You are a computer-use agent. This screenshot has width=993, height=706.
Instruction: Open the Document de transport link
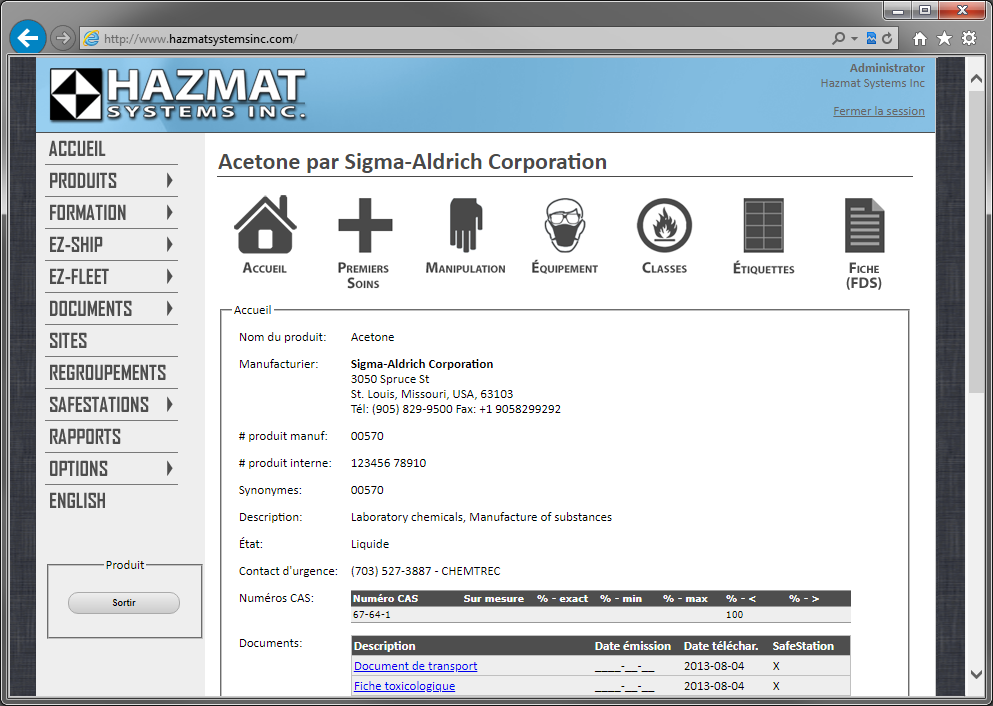tap(415, 666)
